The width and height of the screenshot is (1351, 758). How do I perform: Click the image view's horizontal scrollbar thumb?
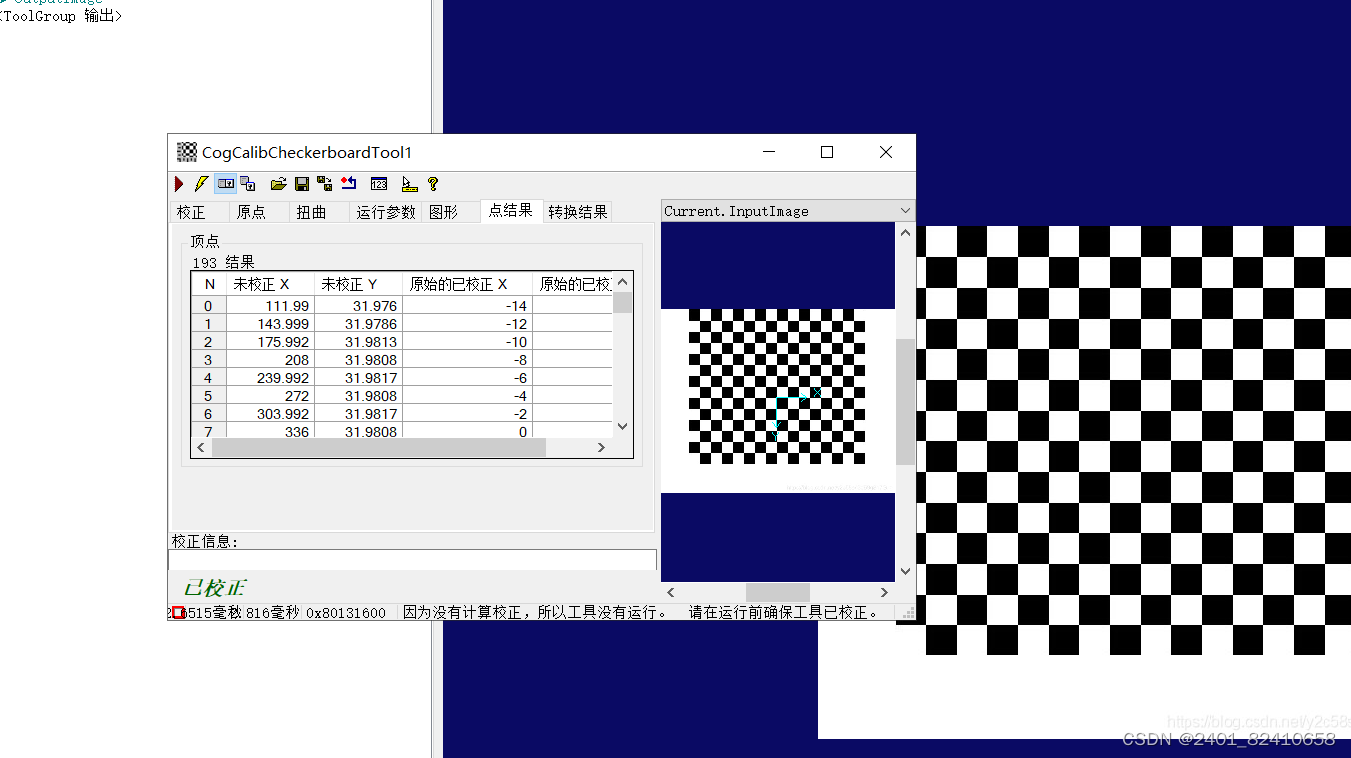tap(778, 592)
